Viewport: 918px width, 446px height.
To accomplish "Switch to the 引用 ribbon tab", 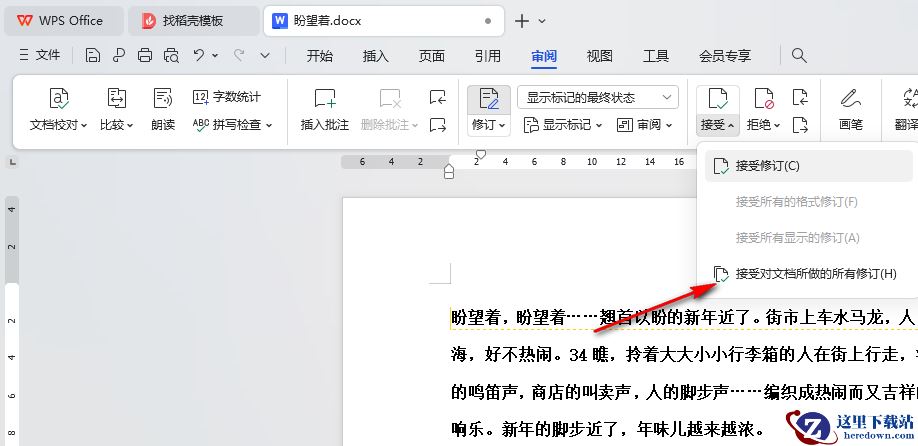I will 488,56.
